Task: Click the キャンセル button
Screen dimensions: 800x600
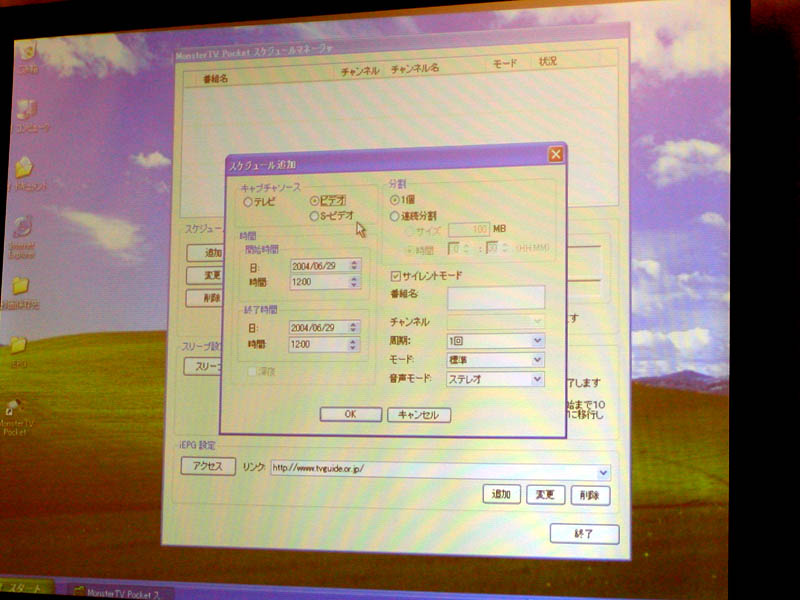Action: [419, 414]
